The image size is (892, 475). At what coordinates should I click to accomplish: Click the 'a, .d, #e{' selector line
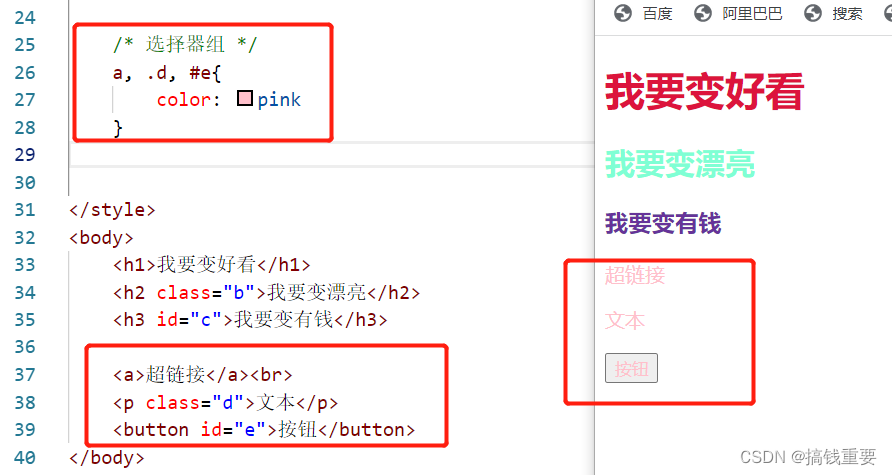[167, 73]
